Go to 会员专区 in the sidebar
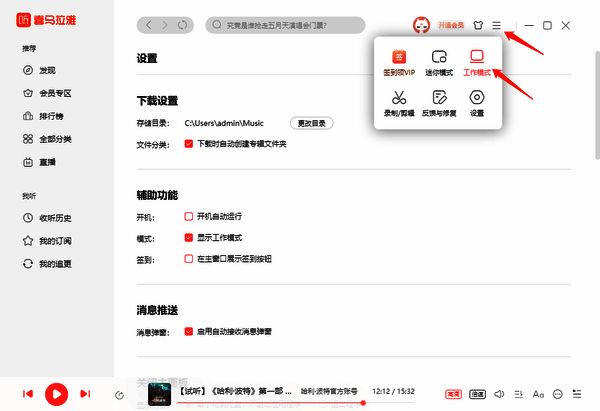Image resolution: width=600 pixels, height=411 pixels. click(47, 93)
